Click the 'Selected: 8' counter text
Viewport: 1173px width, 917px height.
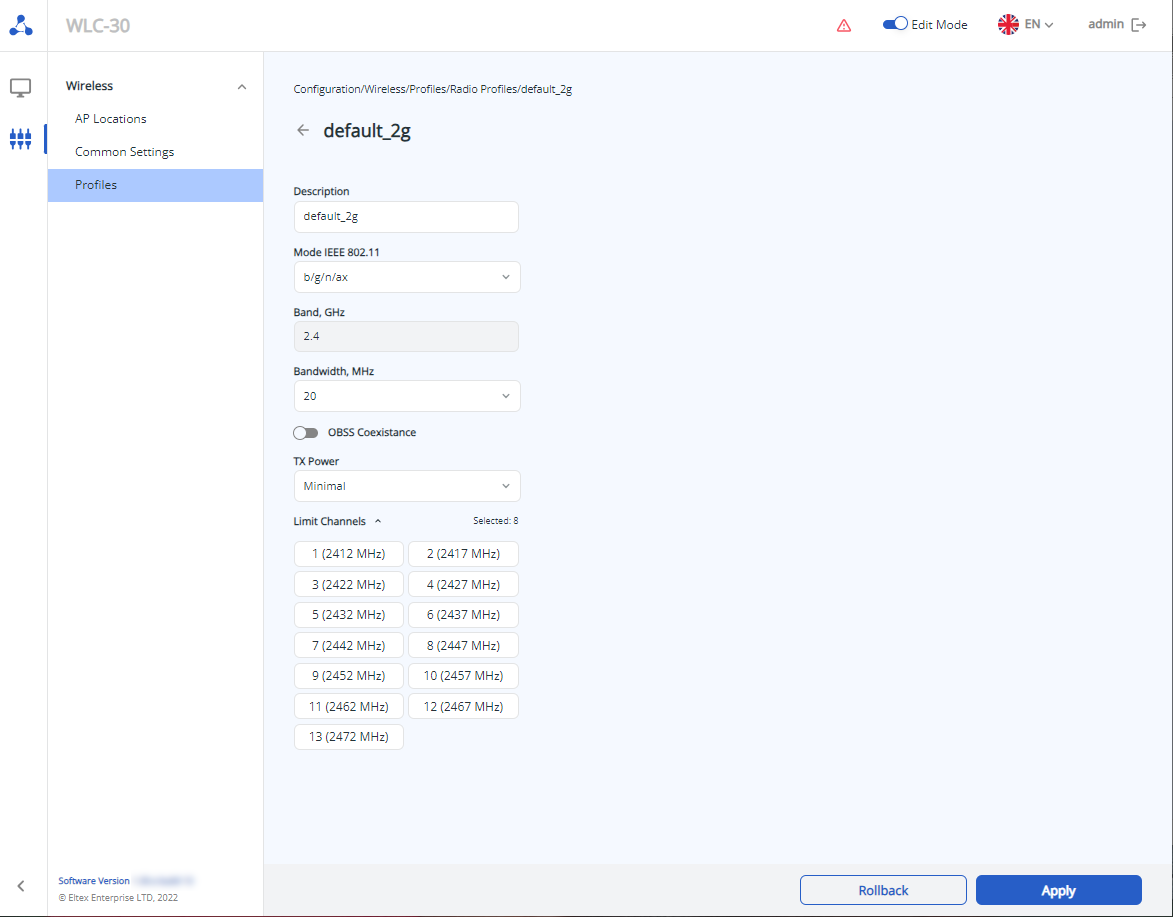495,521
